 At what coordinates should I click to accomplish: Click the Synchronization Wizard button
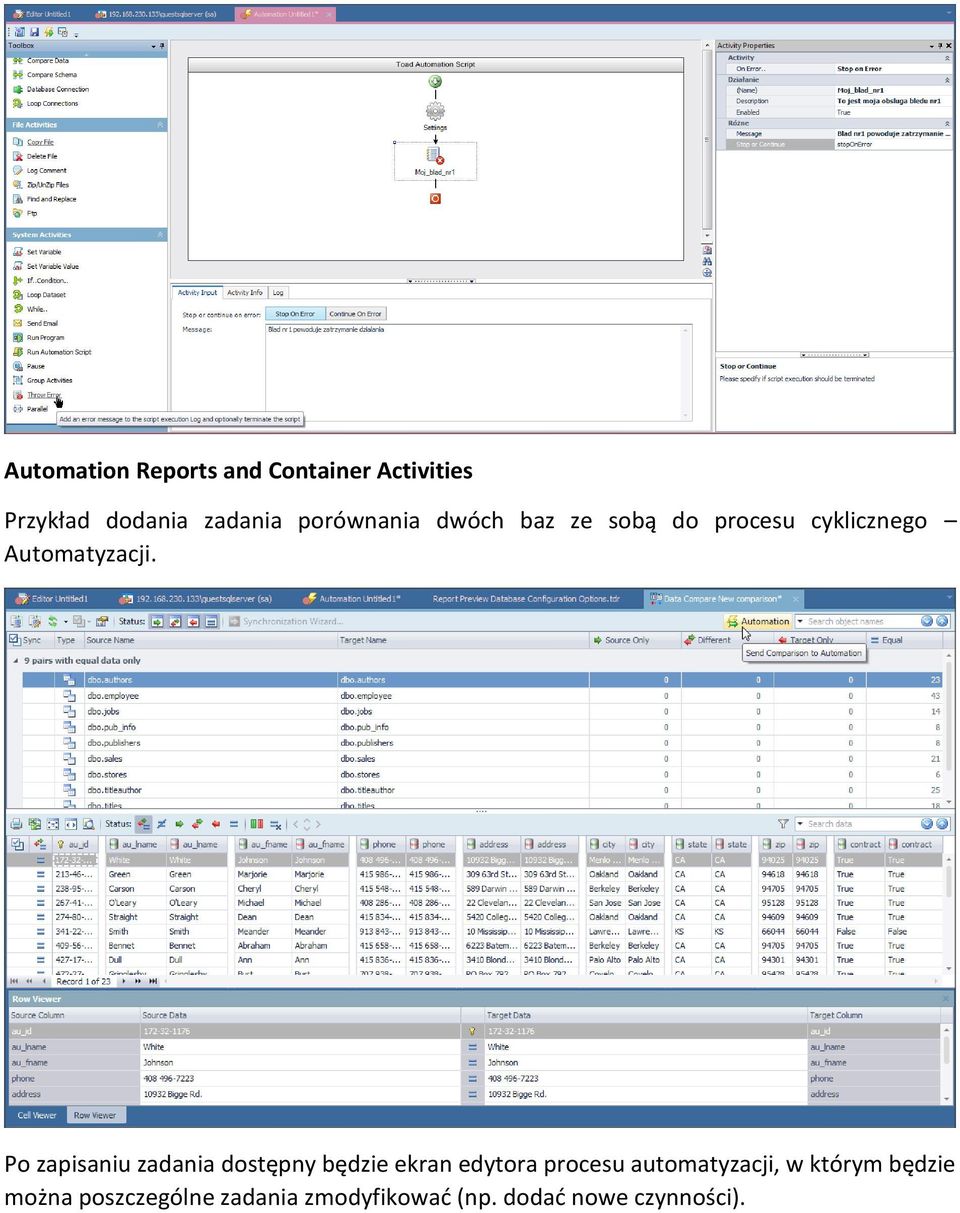point(285,622)
